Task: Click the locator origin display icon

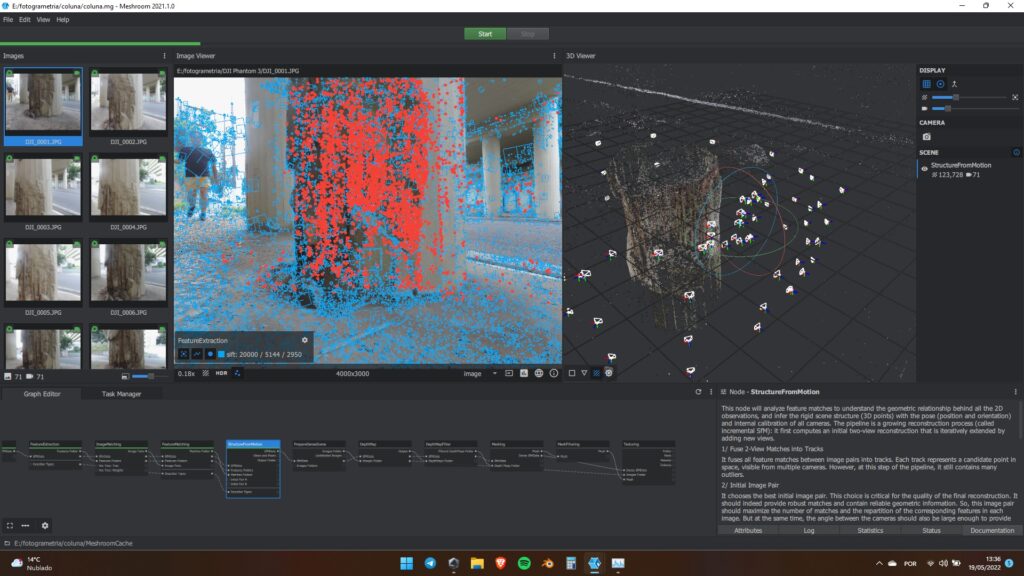Action: [955, 84]
